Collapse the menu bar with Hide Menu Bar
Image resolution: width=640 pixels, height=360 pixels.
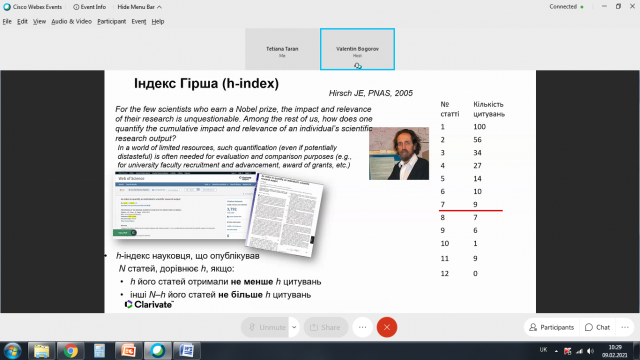[139, 7]
